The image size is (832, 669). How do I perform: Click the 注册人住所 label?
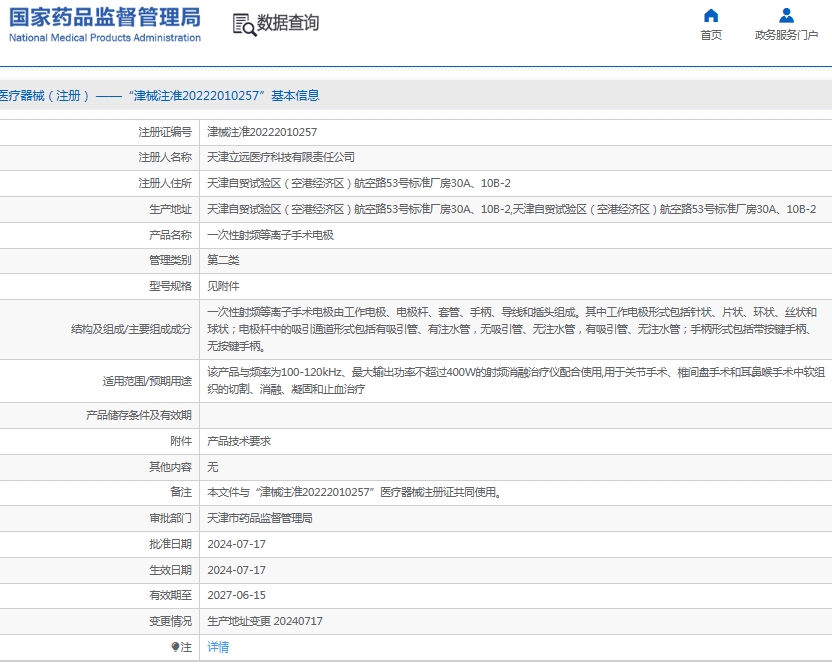pos(165,183)
